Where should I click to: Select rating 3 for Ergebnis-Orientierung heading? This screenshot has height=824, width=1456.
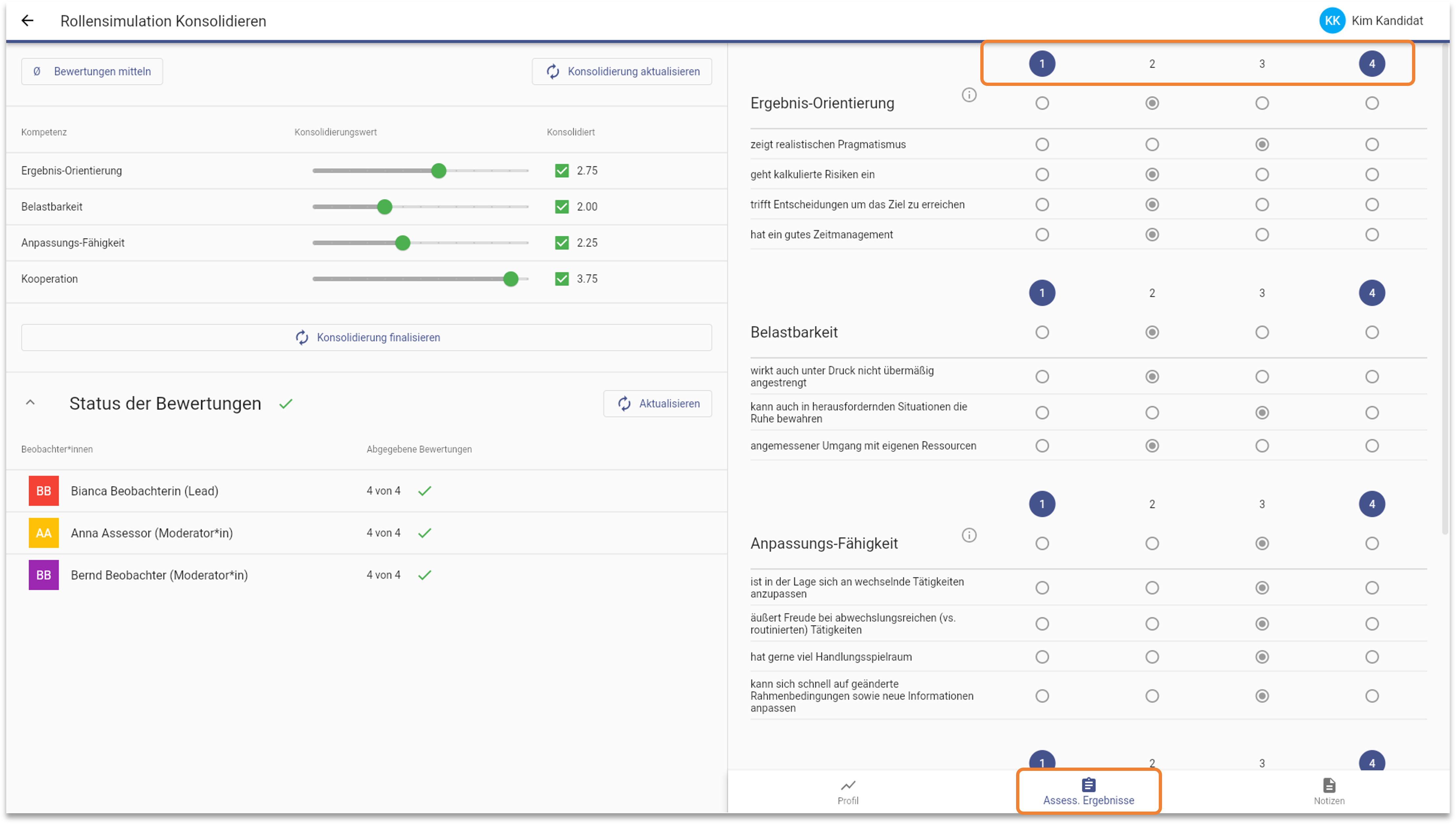[1261, 103]
